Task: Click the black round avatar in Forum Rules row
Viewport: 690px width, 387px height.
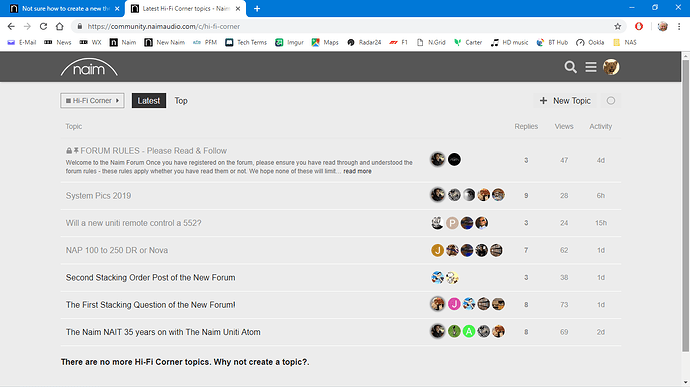Action: (x=454, y=159)
